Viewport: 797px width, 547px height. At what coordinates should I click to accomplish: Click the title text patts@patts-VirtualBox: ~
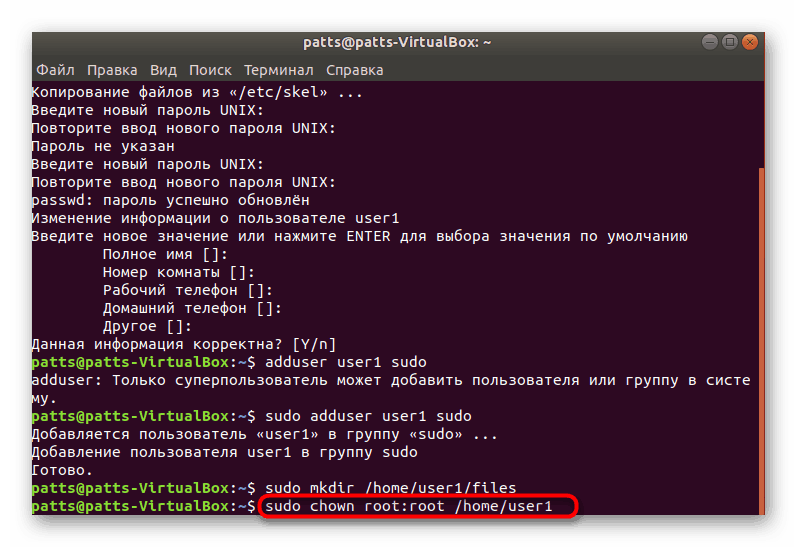click(x=397, y=42)
